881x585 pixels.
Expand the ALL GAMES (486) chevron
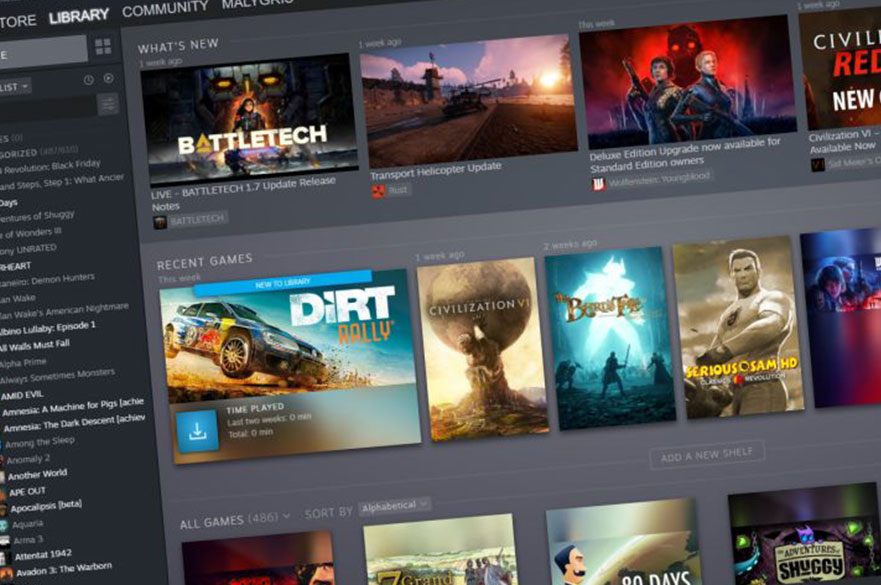click(287, 515)
